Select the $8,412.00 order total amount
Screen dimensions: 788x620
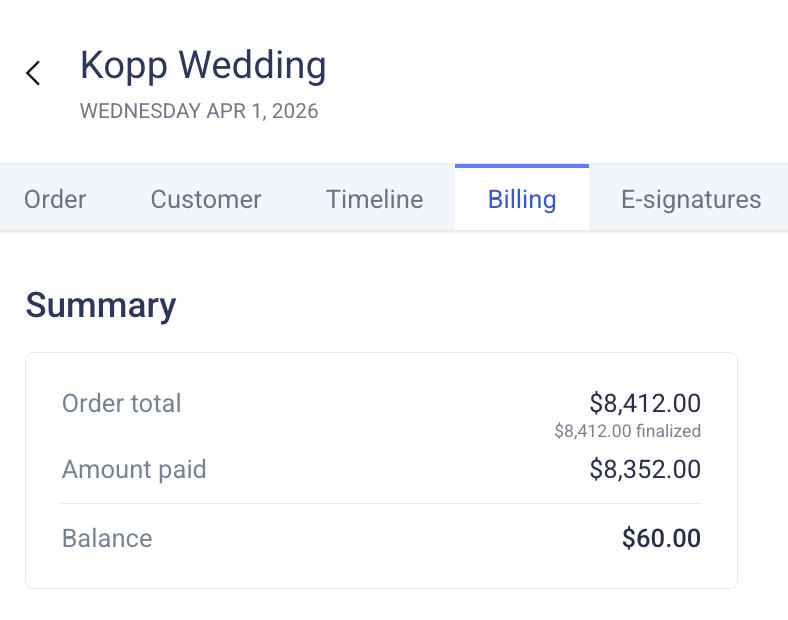(x=645, y=404)
